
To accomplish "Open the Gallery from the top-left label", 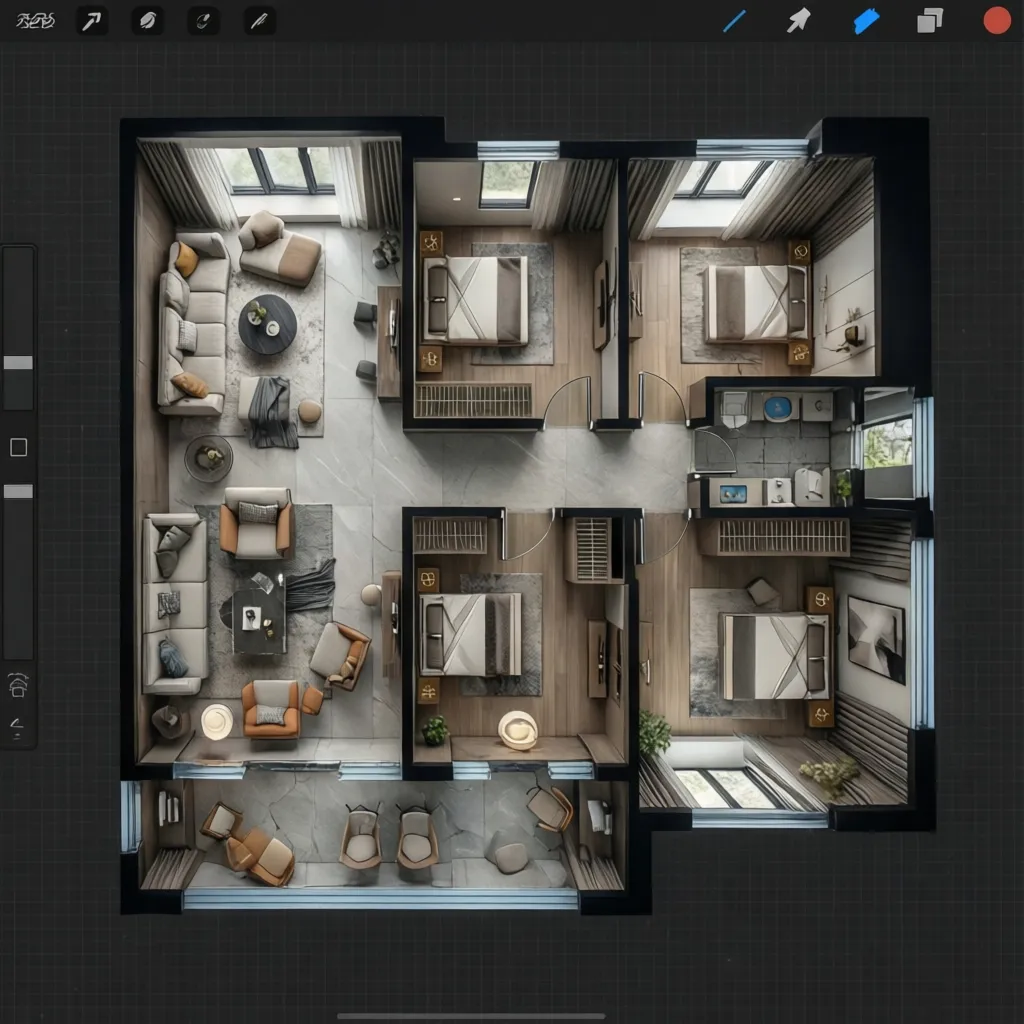I will (35, 21).
